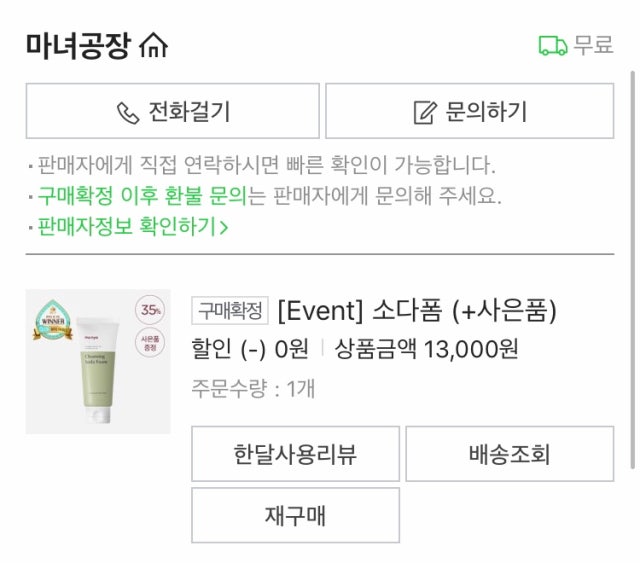
Task: Click the green delivery truck icon
Action: coord(552,46)
